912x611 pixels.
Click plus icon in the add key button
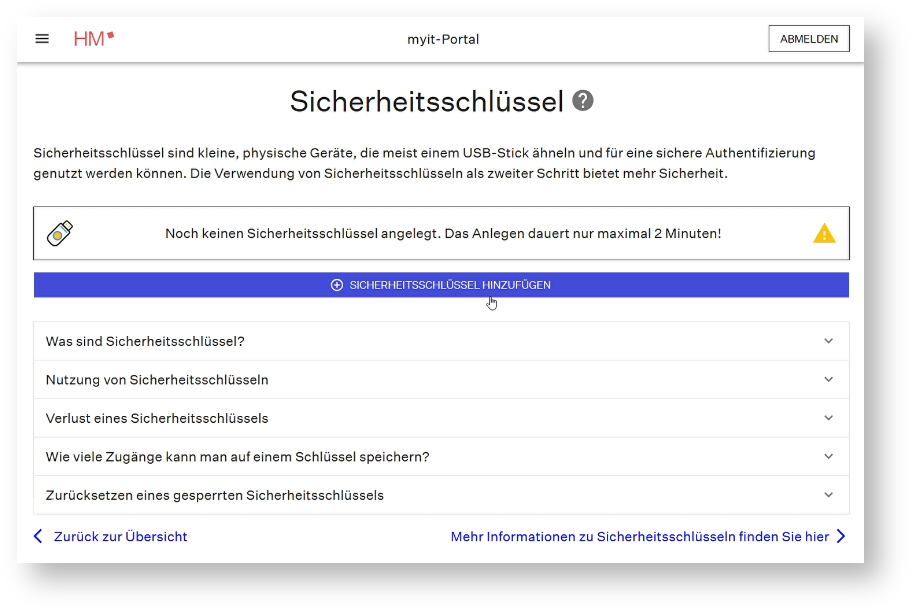pyautogui.click(x=337, y=285)
